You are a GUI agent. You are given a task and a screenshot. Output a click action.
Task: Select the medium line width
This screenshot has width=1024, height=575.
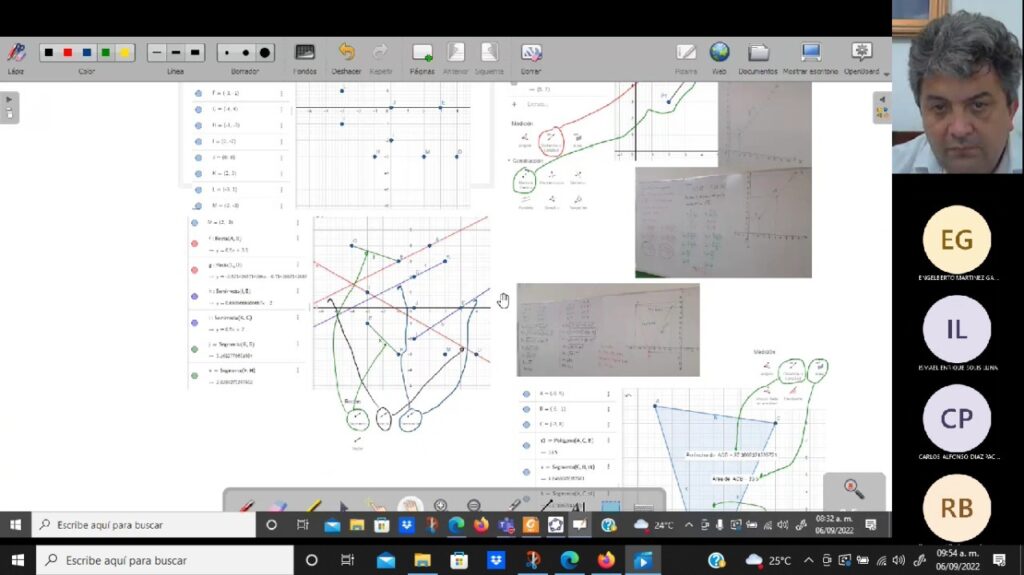tap(176, 53)
